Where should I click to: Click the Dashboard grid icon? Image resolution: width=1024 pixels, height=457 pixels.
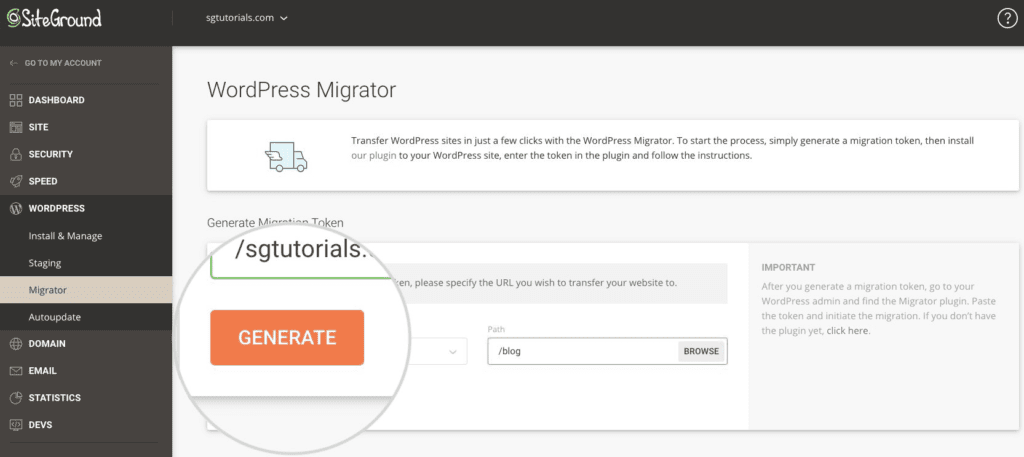[x=16, y=101]
